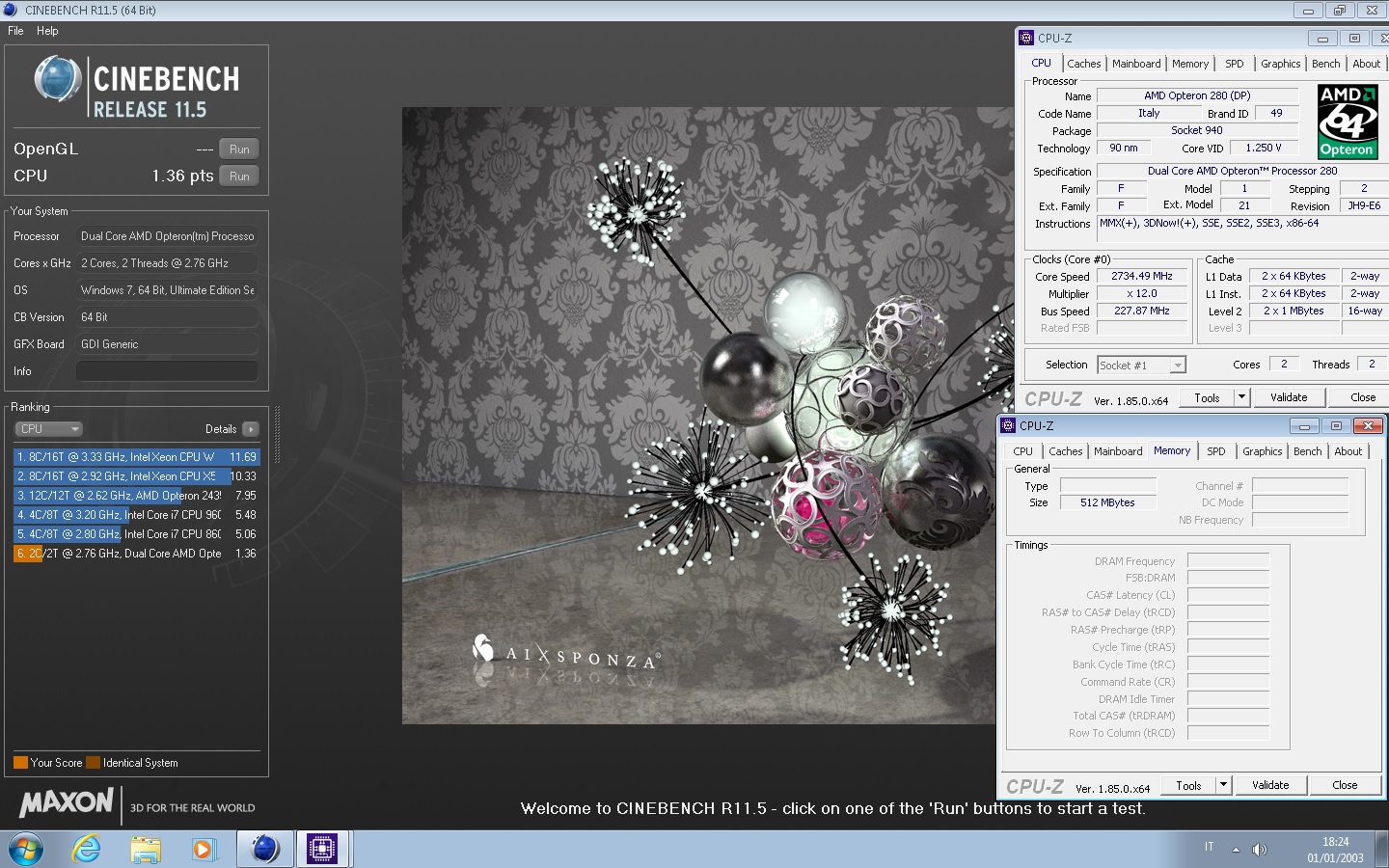This screenshot has width=1389, height=868.
Task: Open the Graphics tab in upper CPU-Z window
Action: (x=1281, y=64)
